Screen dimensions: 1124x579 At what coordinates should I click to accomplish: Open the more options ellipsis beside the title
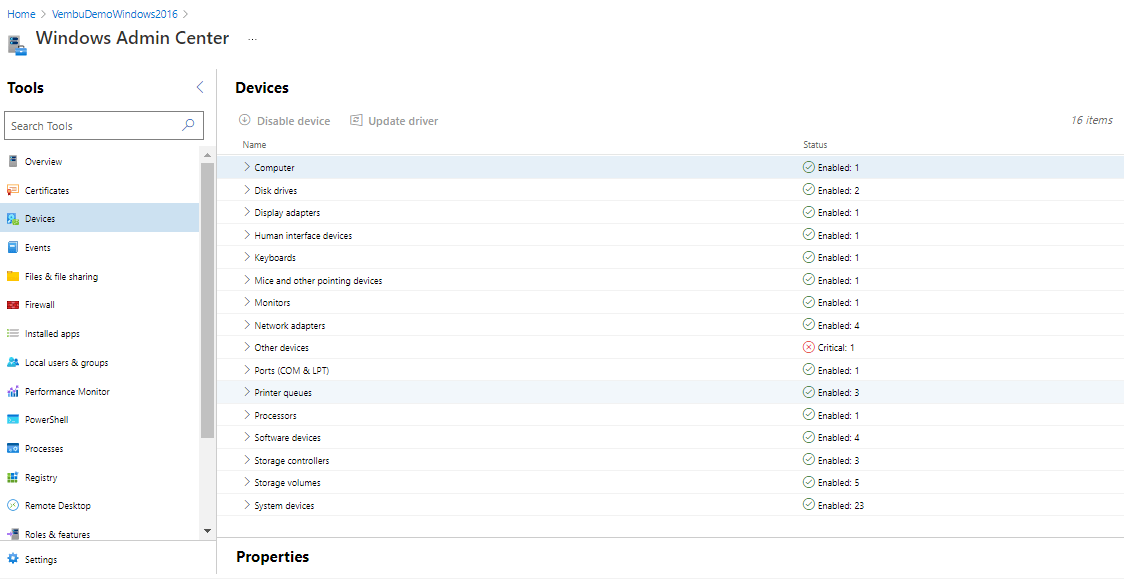click(x=252, y=39)
